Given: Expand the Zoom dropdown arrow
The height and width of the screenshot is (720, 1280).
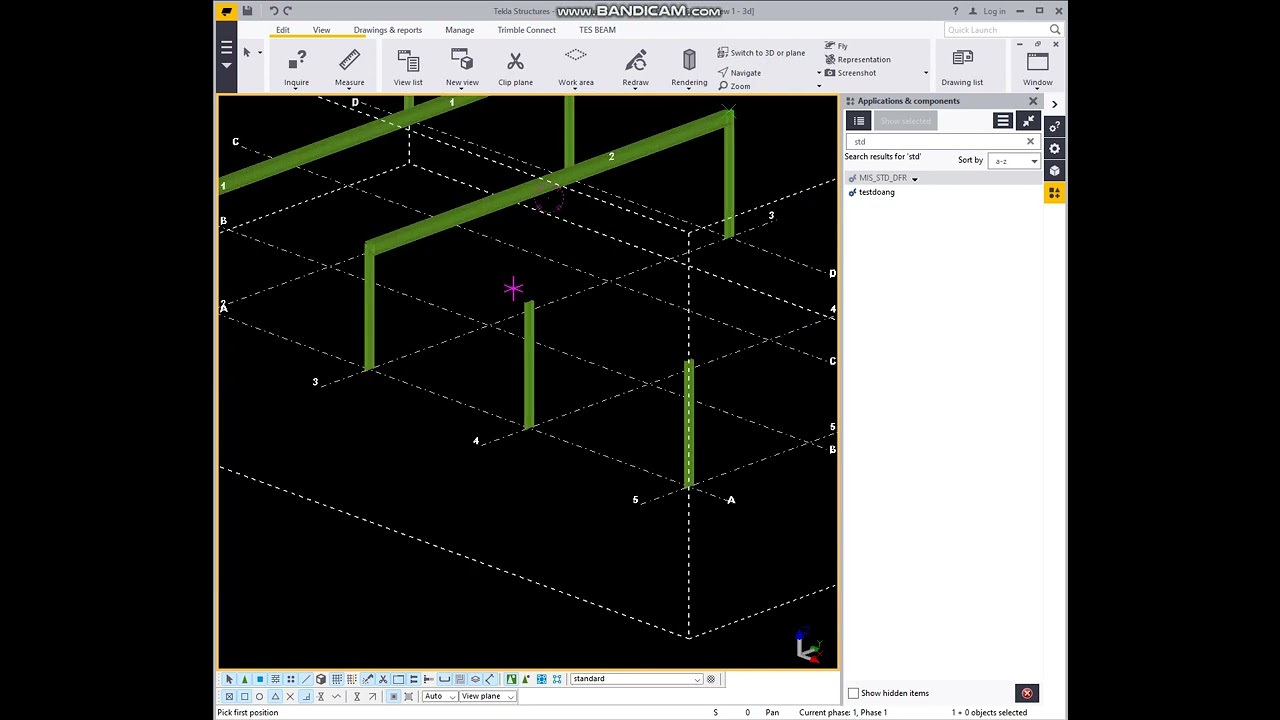Looking at the screenshot, I should pyautogui.click(x=819, y=86).
